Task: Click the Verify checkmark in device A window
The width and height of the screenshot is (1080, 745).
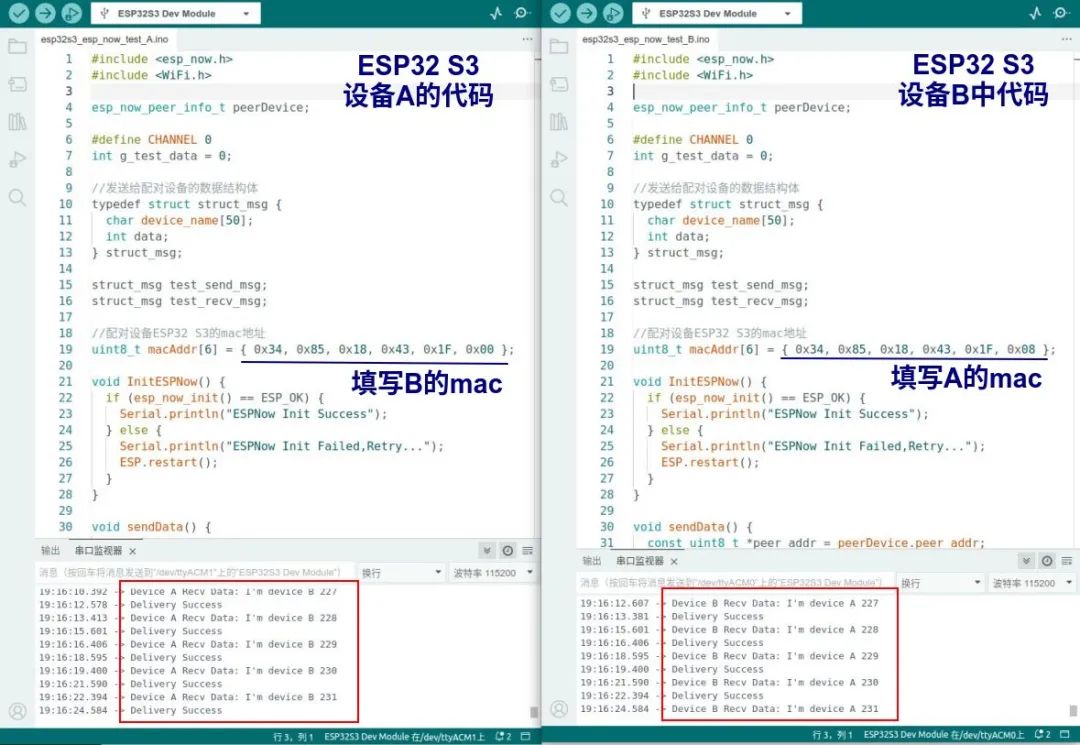Action: tap(19, 13)
